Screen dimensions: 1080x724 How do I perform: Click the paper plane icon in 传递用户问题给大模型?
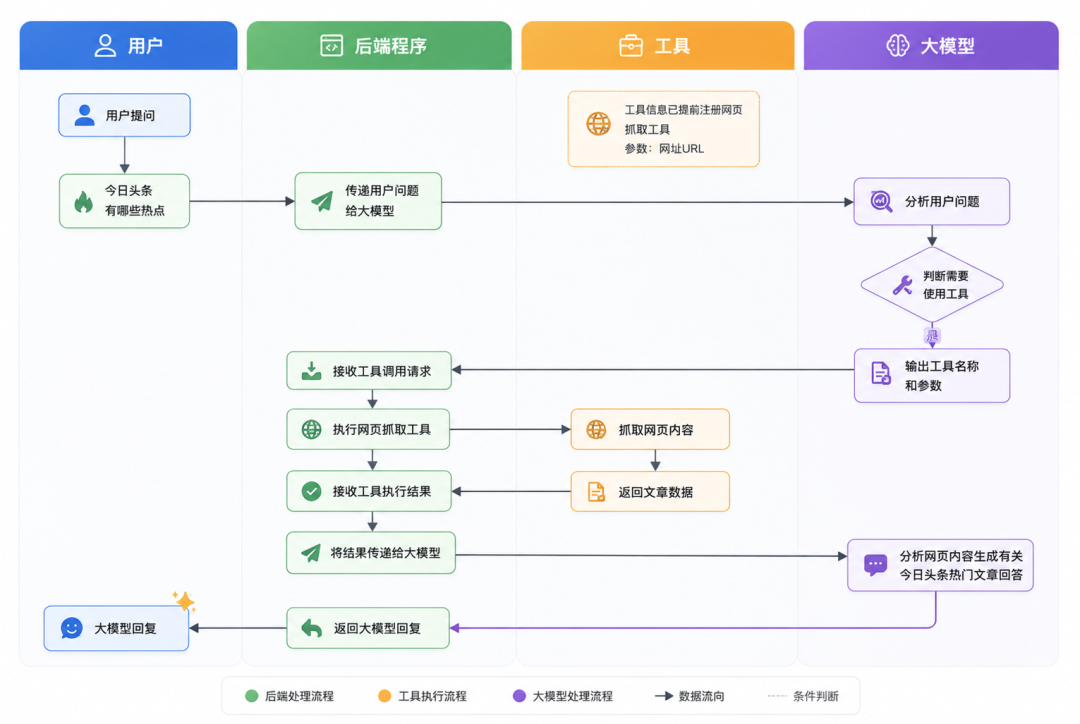pyautogui.click(x=322, y=201)
